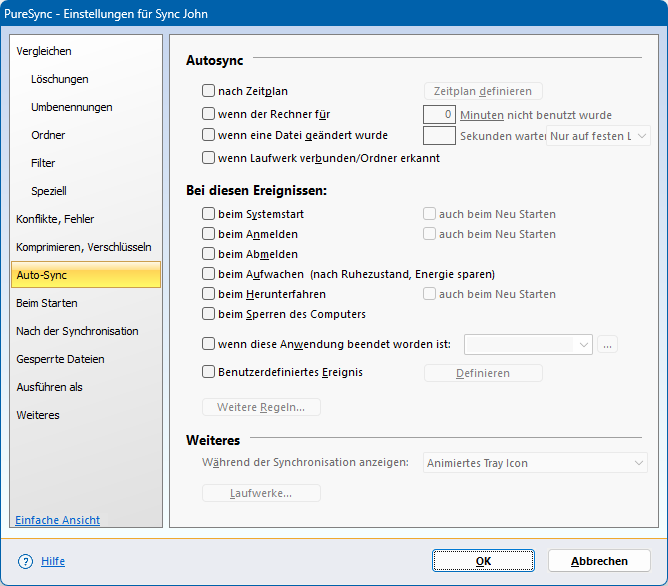The width and height of the screenshot is (668, 586).
Task: Enable 'beim Sperren des Computers'
Action: [208, 313]
